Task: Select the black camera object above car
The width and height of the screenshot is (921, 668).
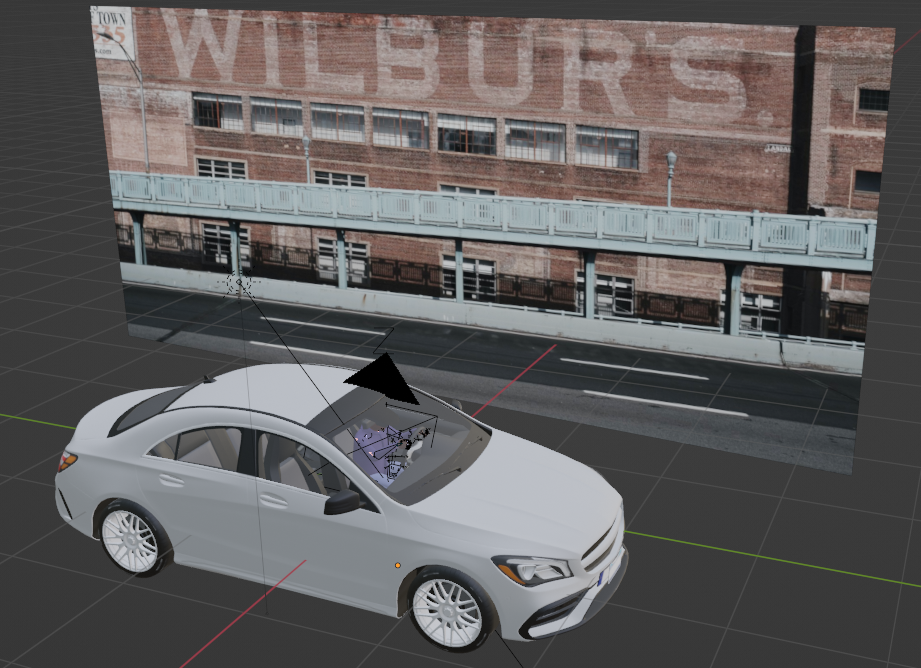Action: tap(383, 379)
